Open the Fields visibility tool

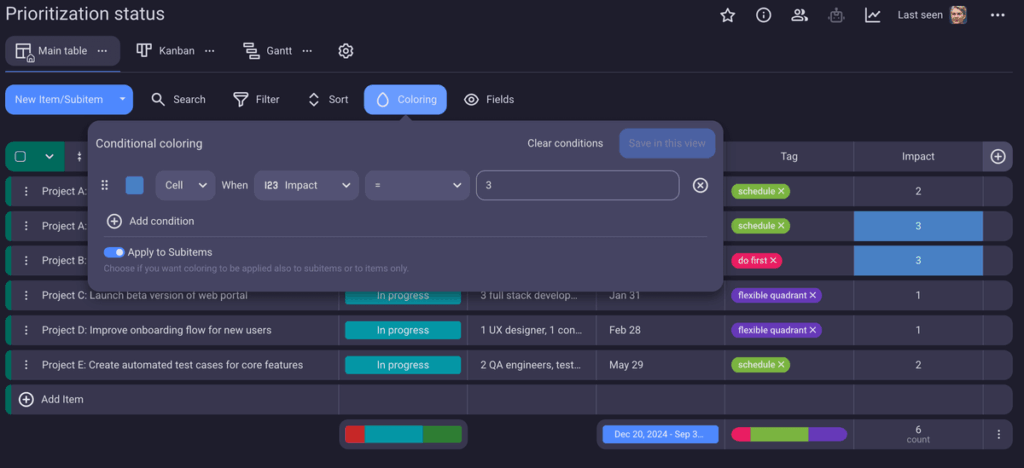488,100
